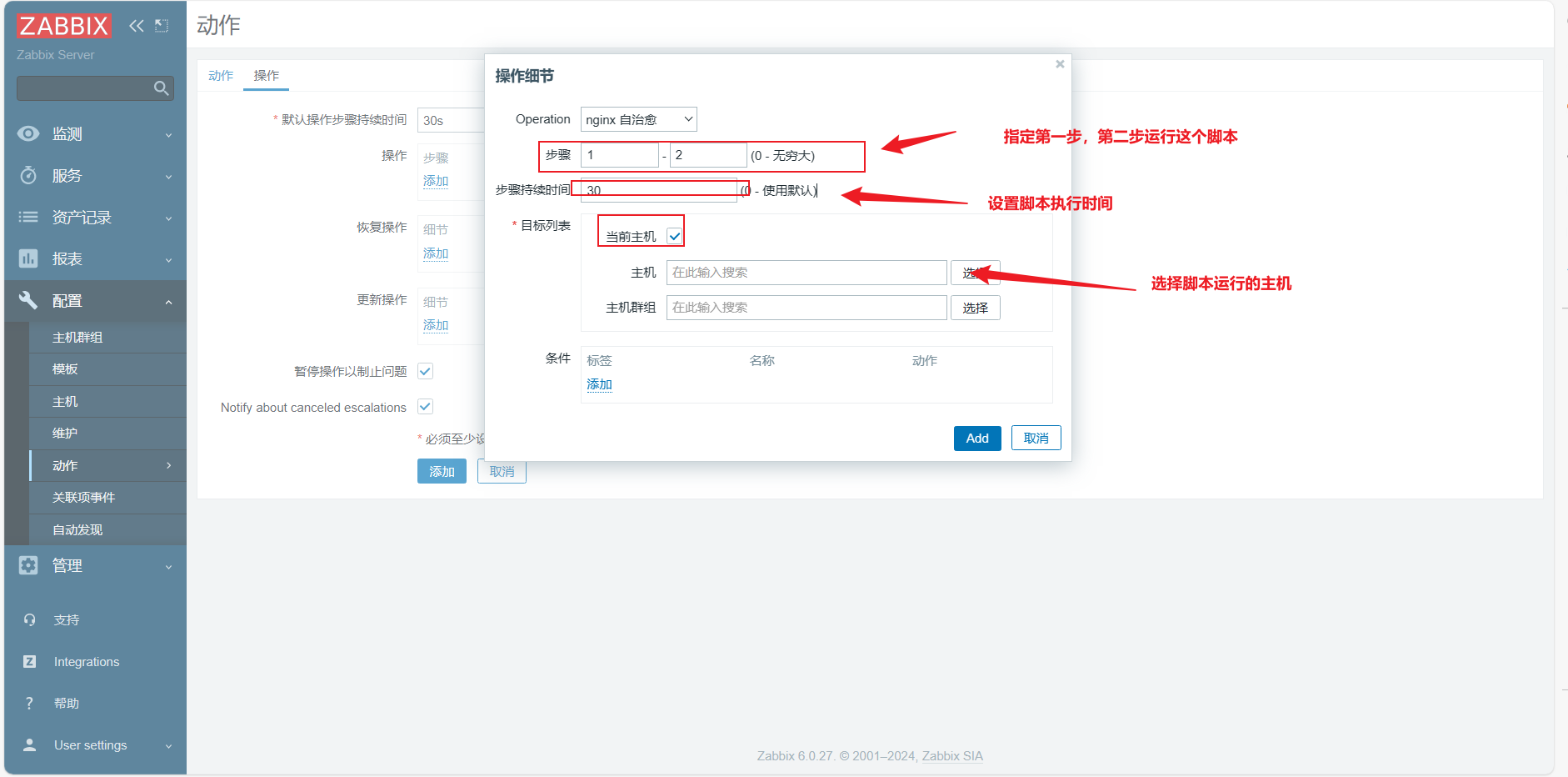Click the Add button in dialog

(977, 438)
